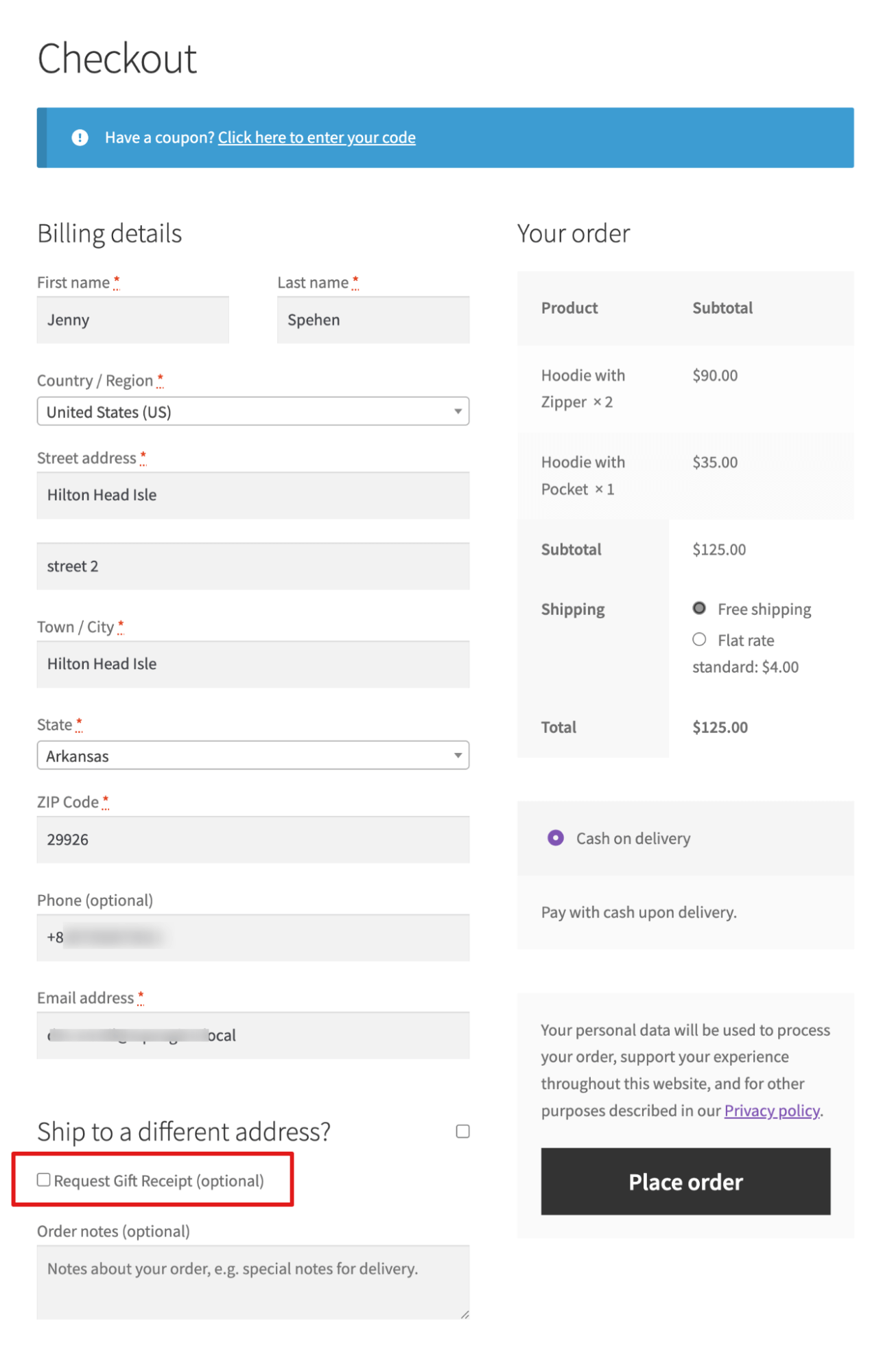Viewport: 894px width, 1372px height.
Task: Click the coupon notice info icon
Action: [80, 137]
